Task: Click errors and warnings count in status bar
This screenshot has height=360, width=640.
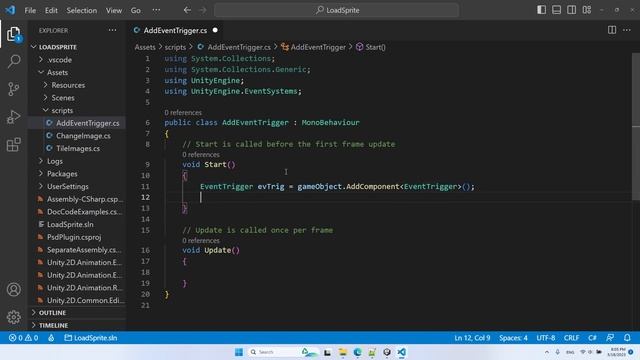Action: coord(24,338)
